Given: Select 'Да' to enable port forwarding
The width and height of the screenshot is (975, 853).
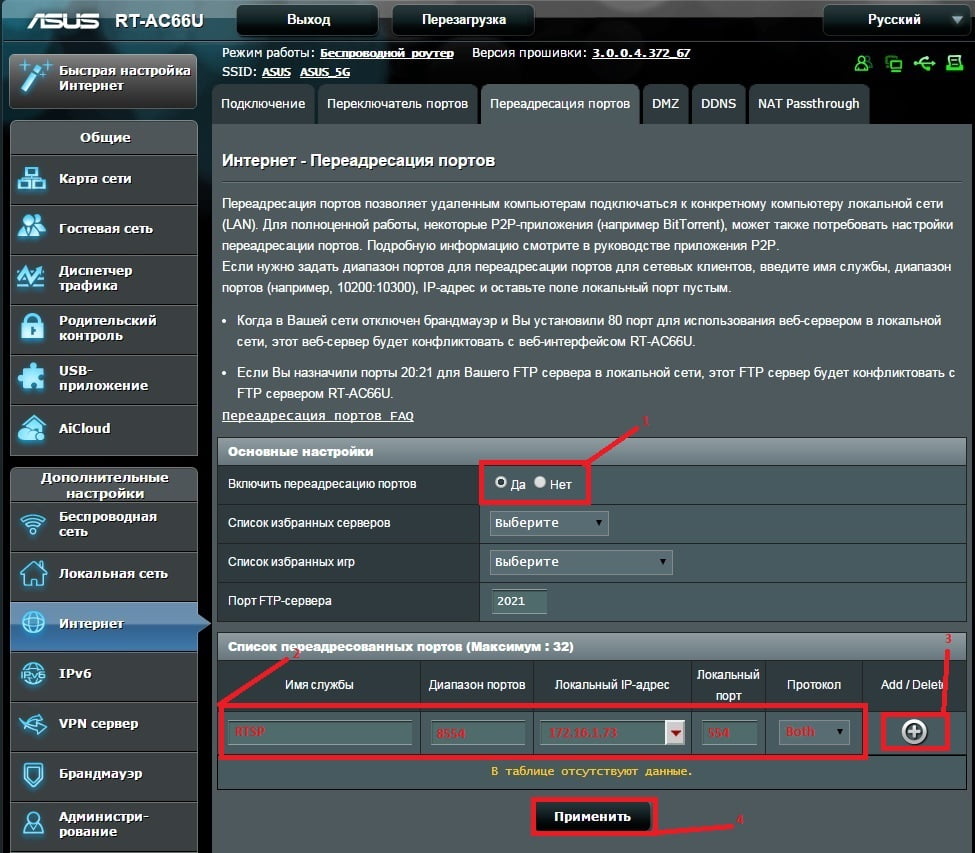Looking at the screenshot, I should point(501,482).
